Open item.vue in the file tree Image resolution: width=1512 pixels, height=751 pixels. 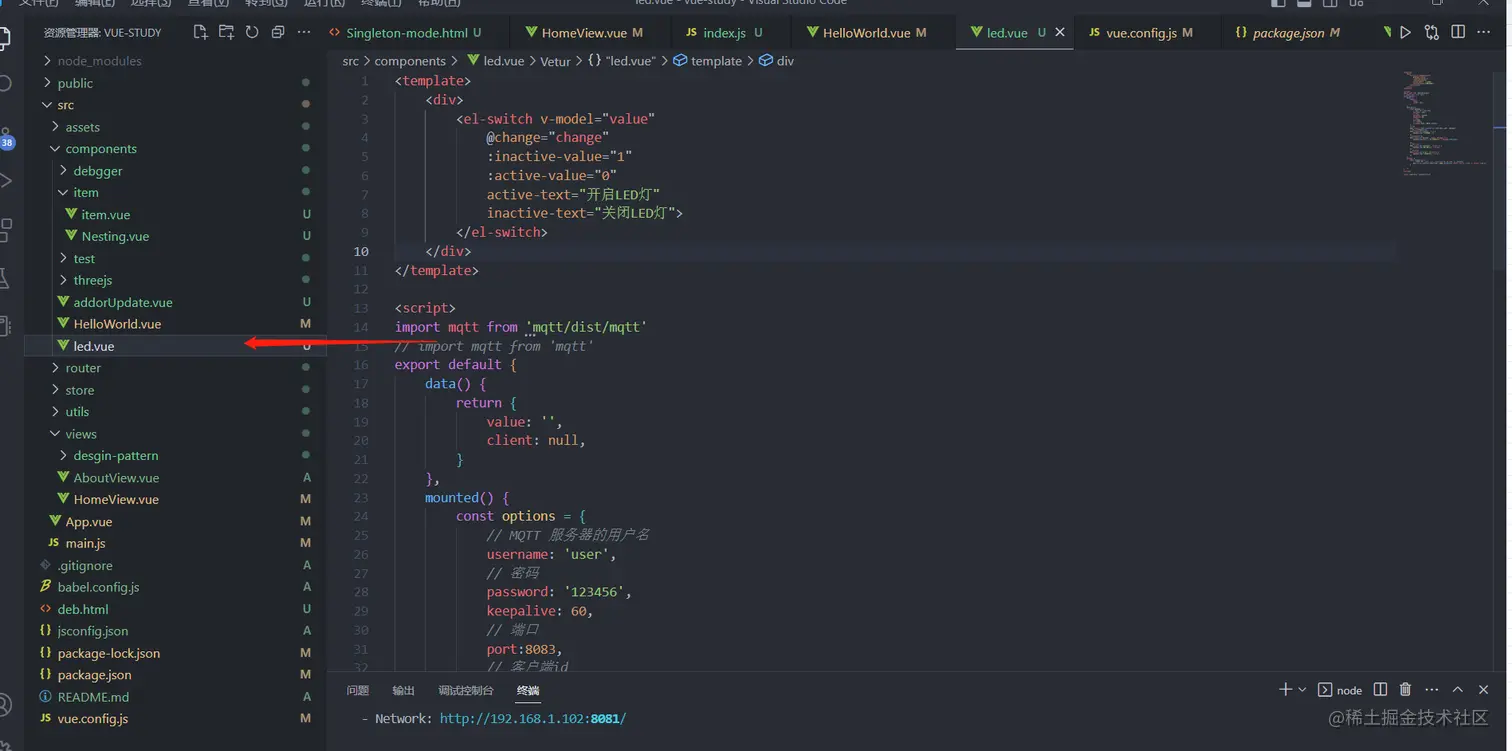[x=174, y=214]
